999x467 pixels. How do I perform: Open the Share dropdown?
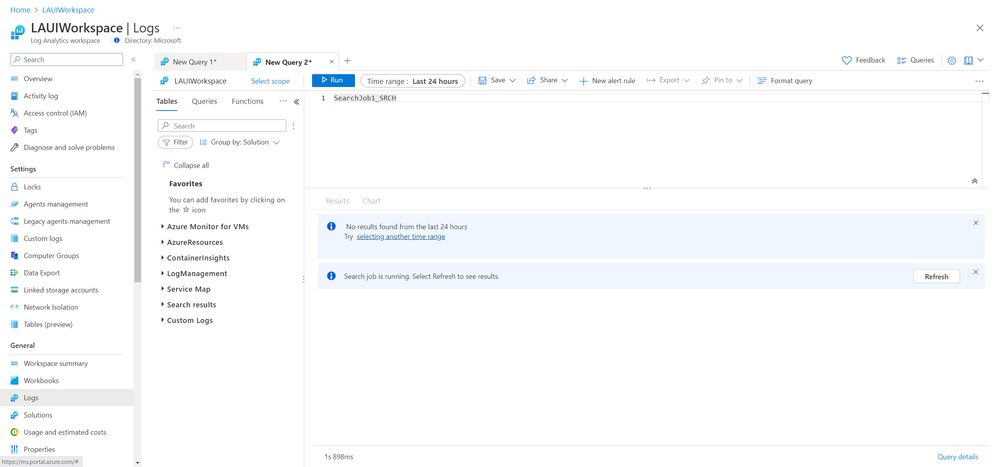coord(547,81)
